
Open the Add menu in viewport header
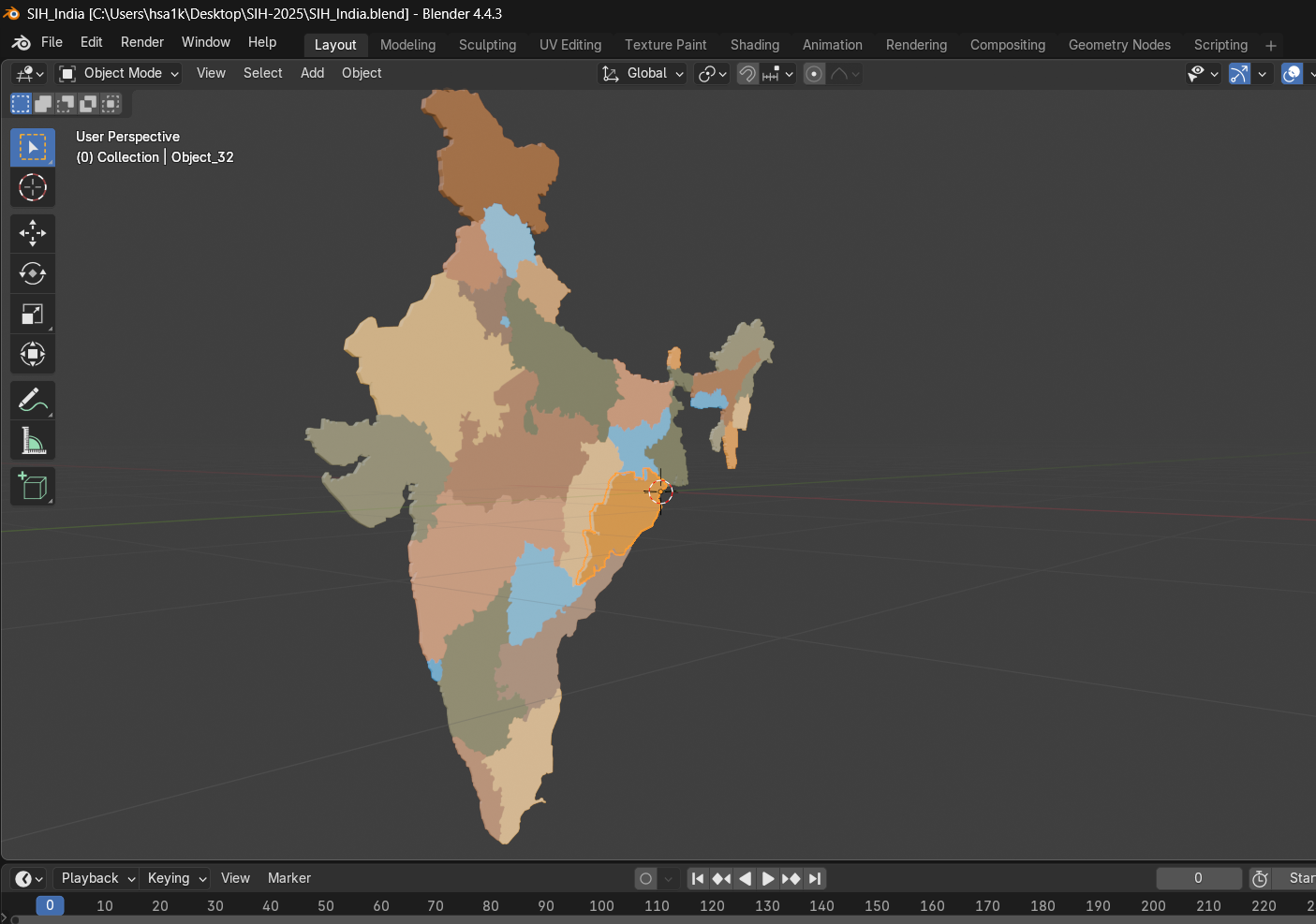click(x=312, y=73)
